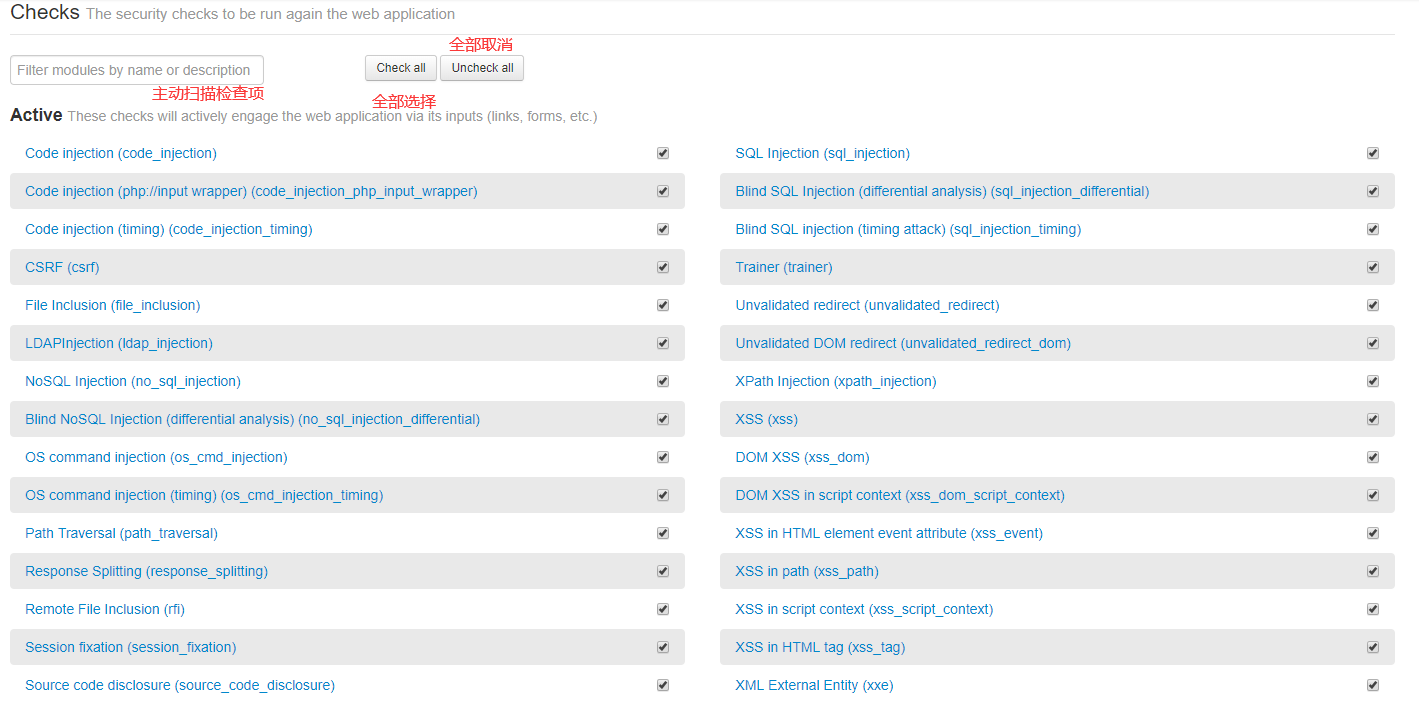Screen dimensions: 1419x723
Task: Open the XPath Injection (xpath_injection) link
Action: [x=835, y=381]
